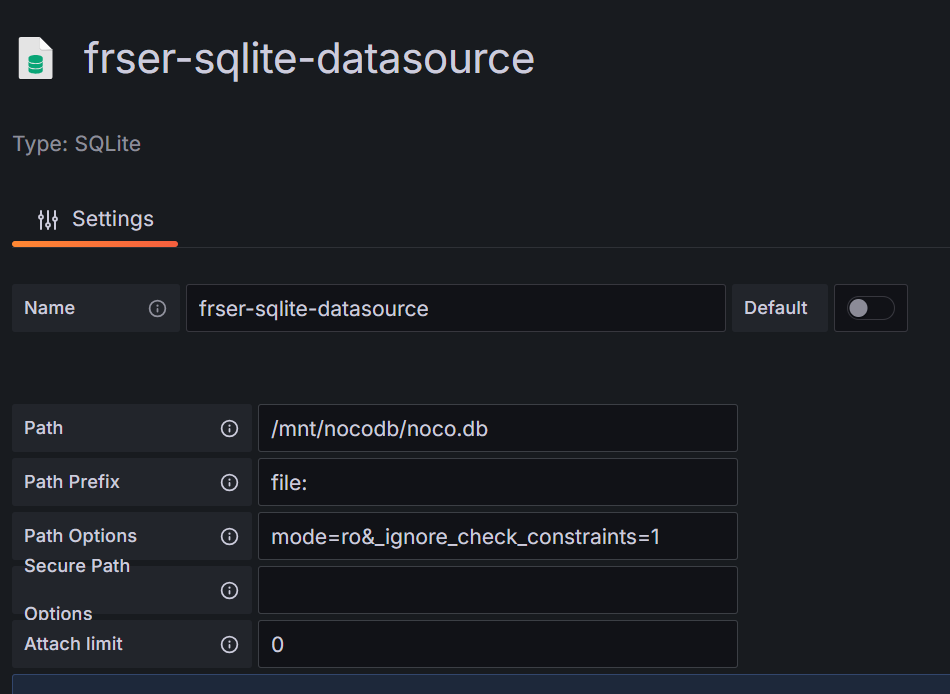Viewport: 950px width, 694px height.
Task: Select the Attach limit field showing 0
Action: 497,644
